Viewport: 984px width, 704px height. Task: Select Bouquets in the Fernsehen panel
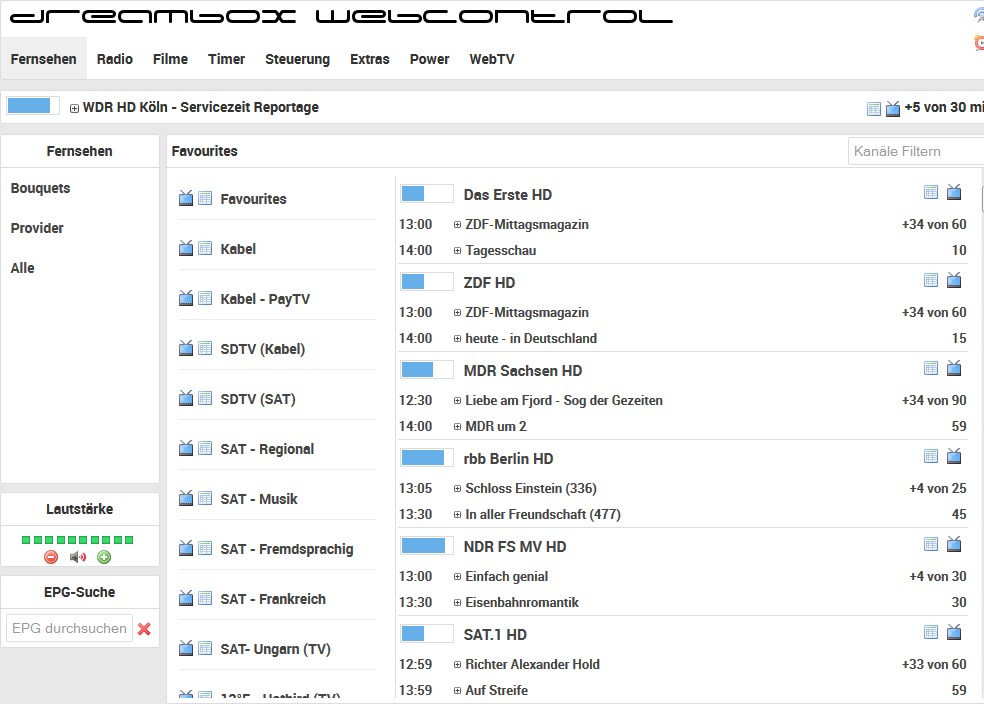point(41,188)
